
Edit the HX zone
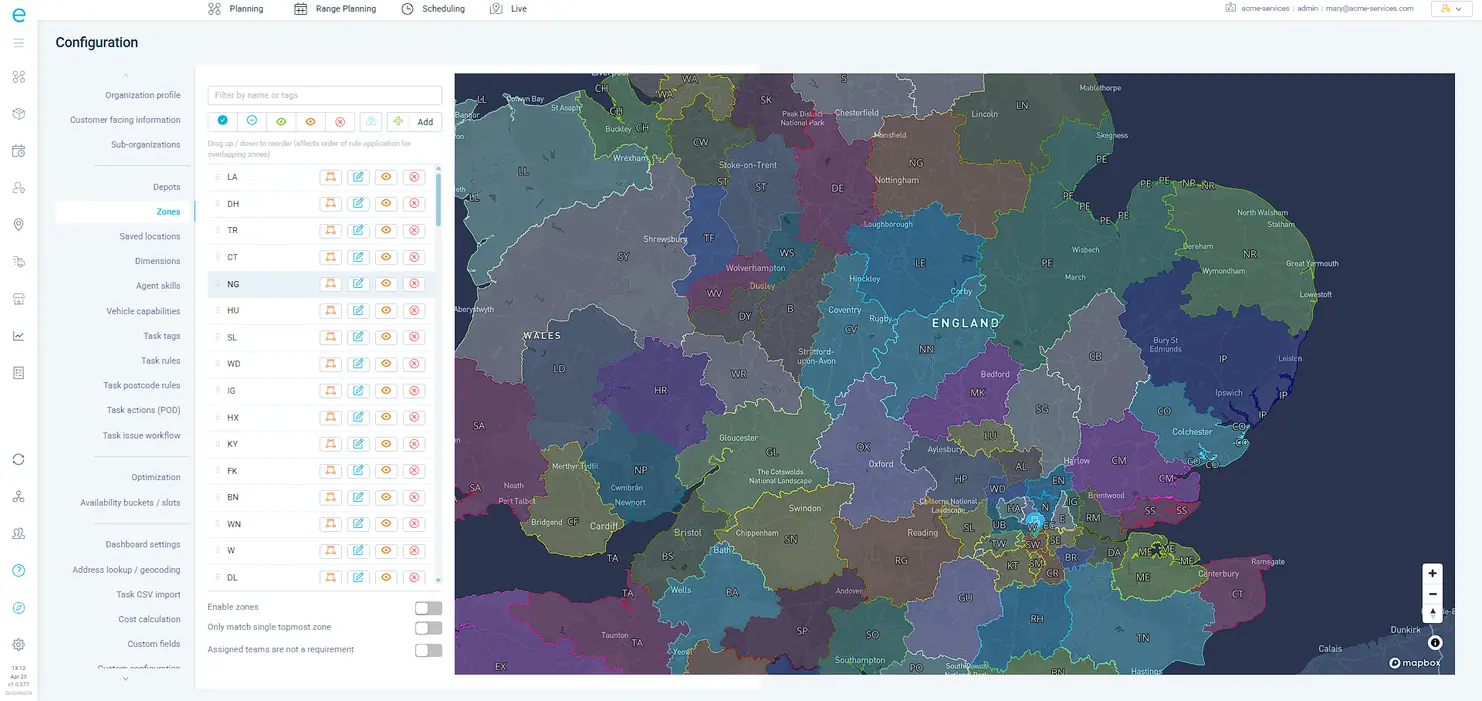(x=358, y=417)
